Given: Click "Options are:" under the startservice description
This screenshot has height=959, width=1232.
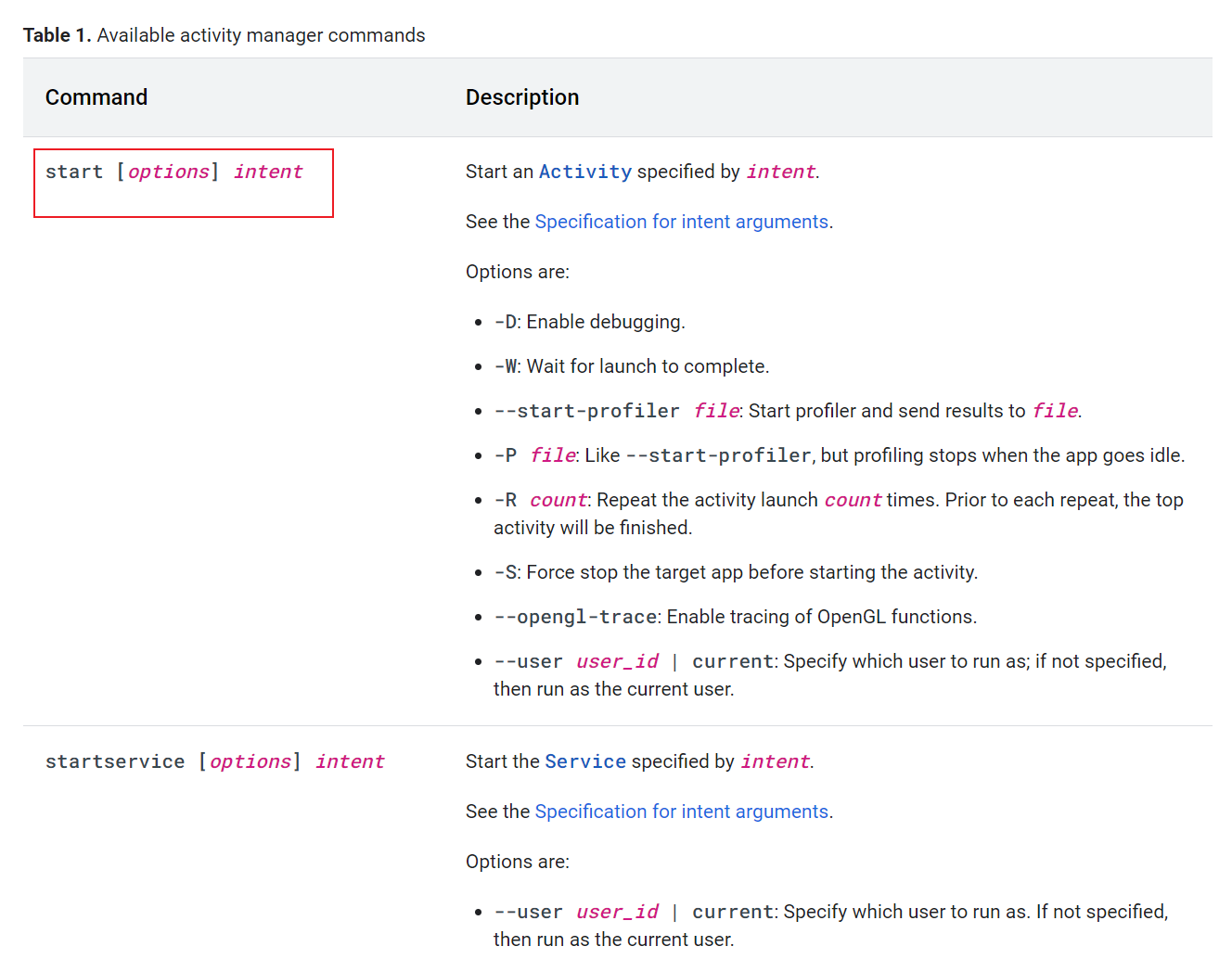Looking at the screenshot, I should point(518,862).
